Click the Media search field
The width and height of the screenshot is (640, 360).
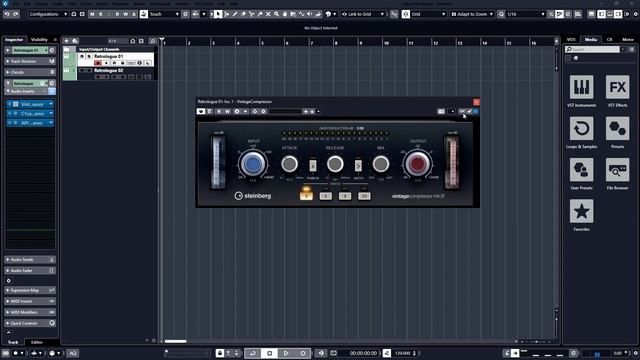592,49
